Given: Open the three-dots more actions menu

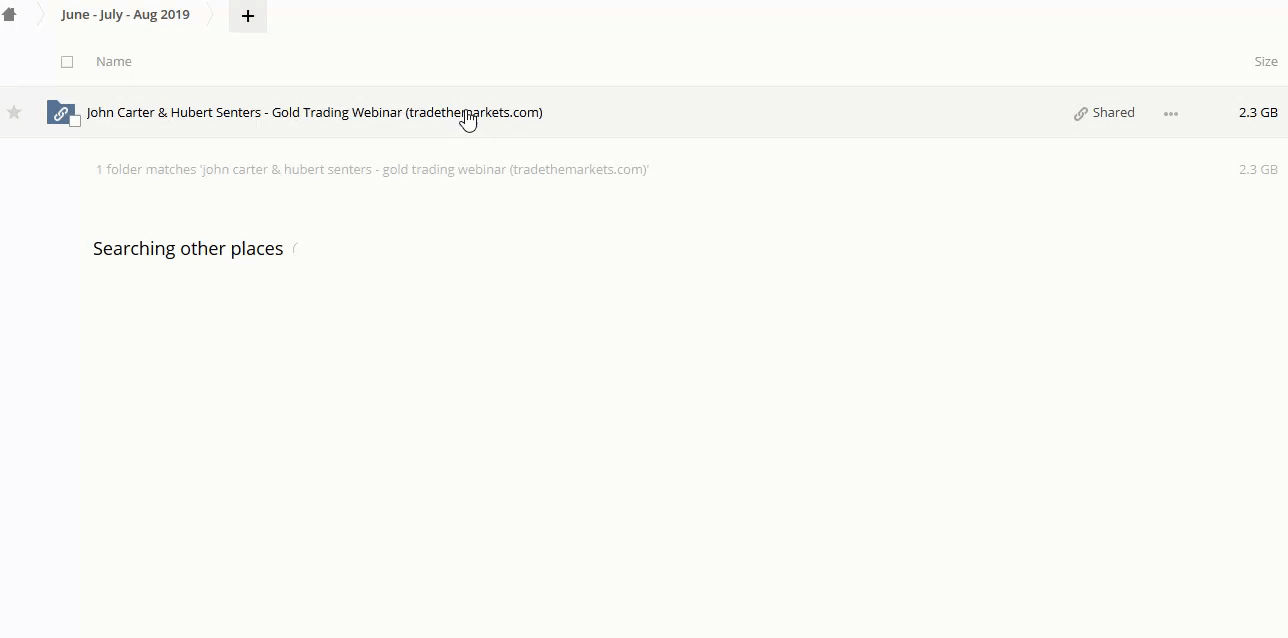Looking at the screenshot, I should [1171, 113].
